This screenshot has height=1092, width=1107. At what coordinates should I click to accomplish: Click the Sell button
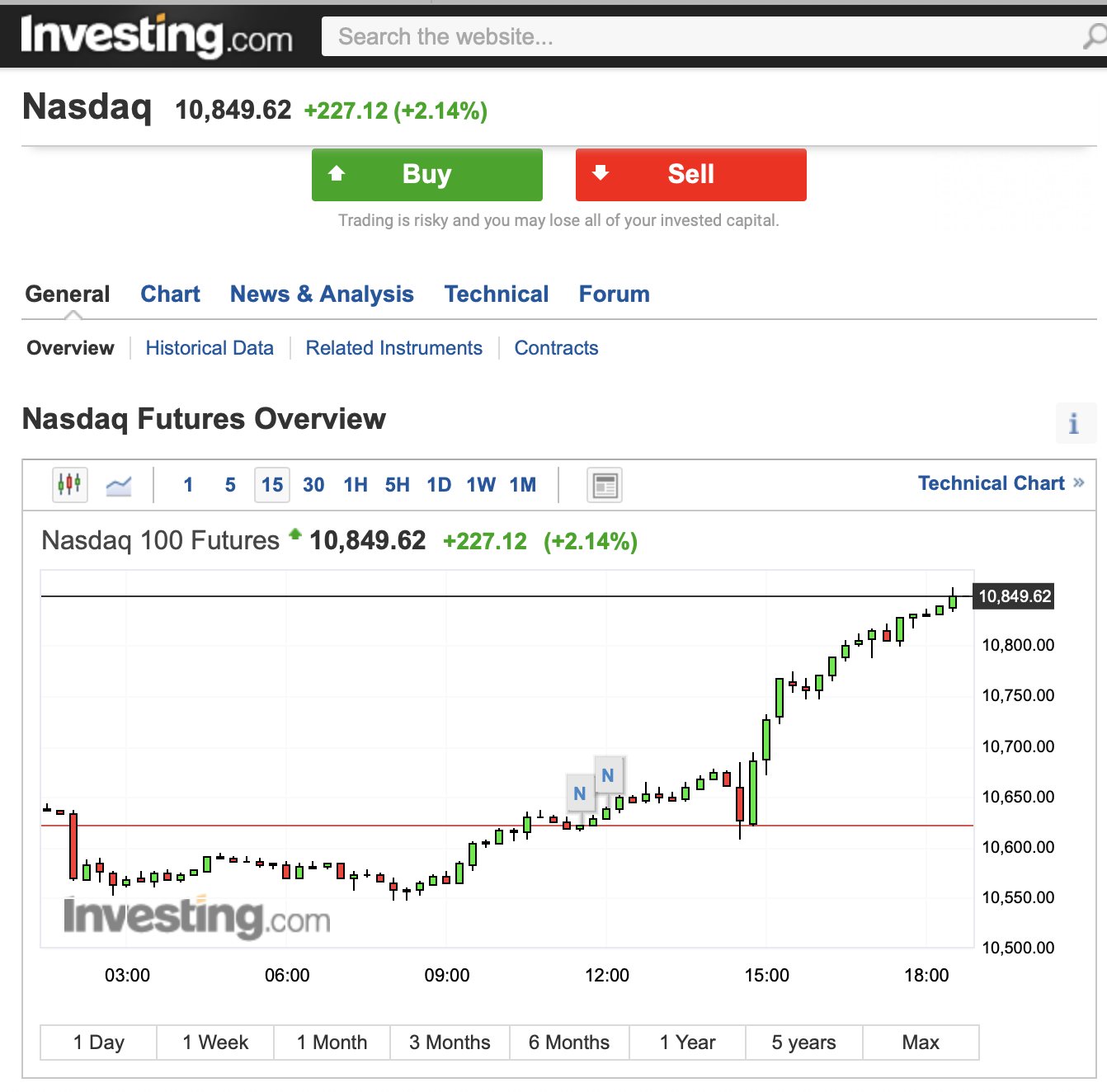pos(691,175)
